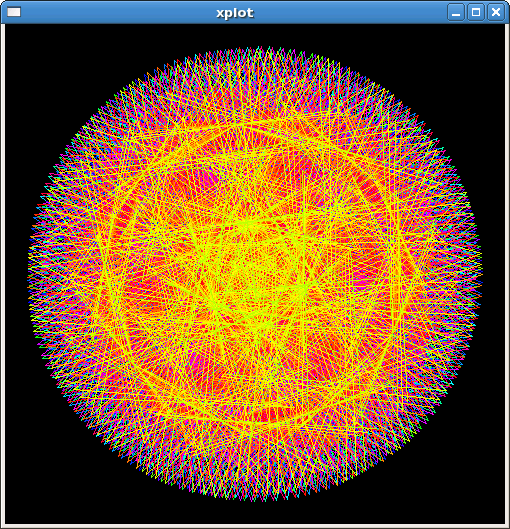The image size is (510, 529).
Task: Maximize the xplot window
Action: coord(476,12)
